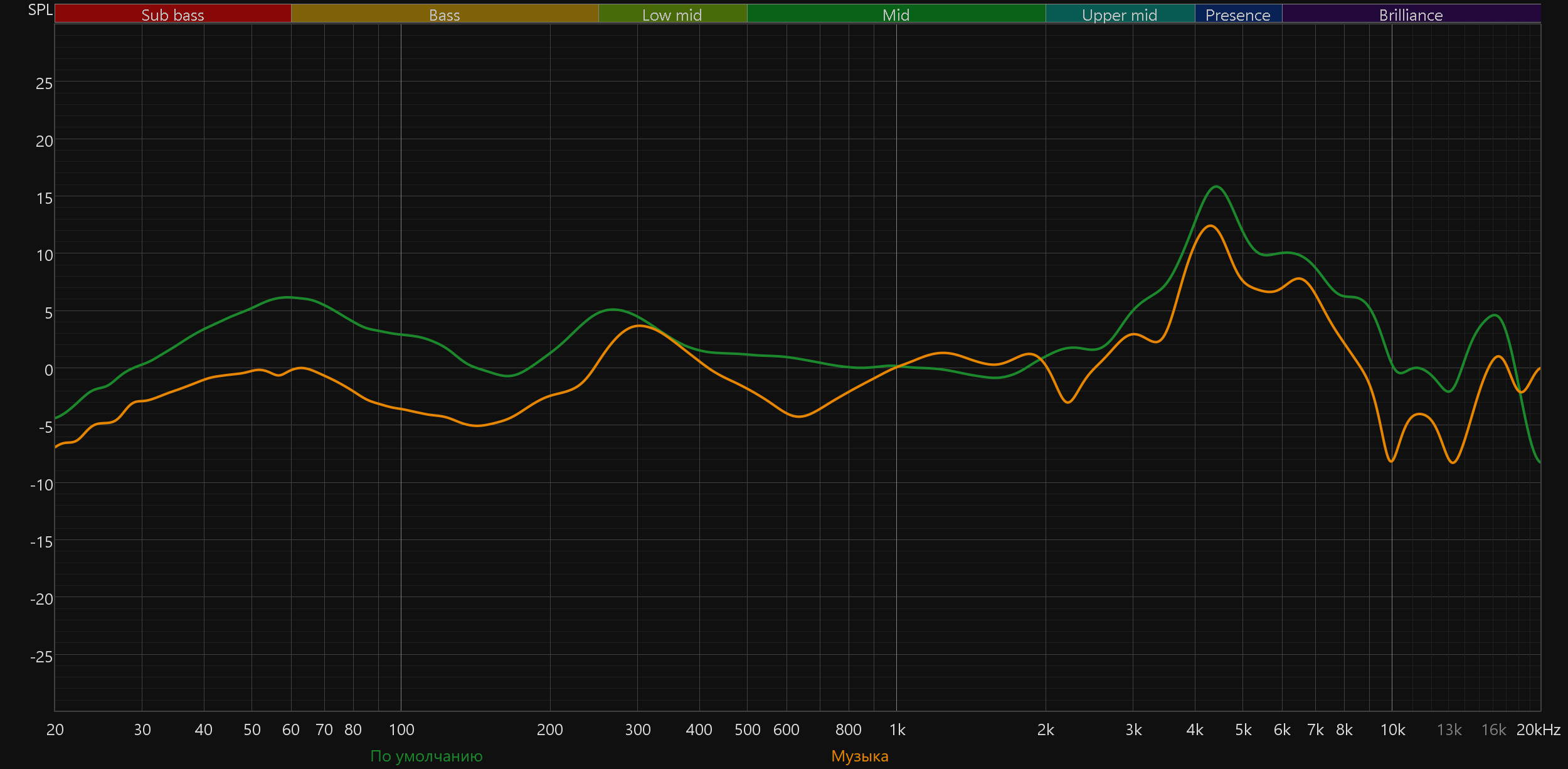Click the 100 Hz axis label
Screen dimensions: 1568x769
401,729
